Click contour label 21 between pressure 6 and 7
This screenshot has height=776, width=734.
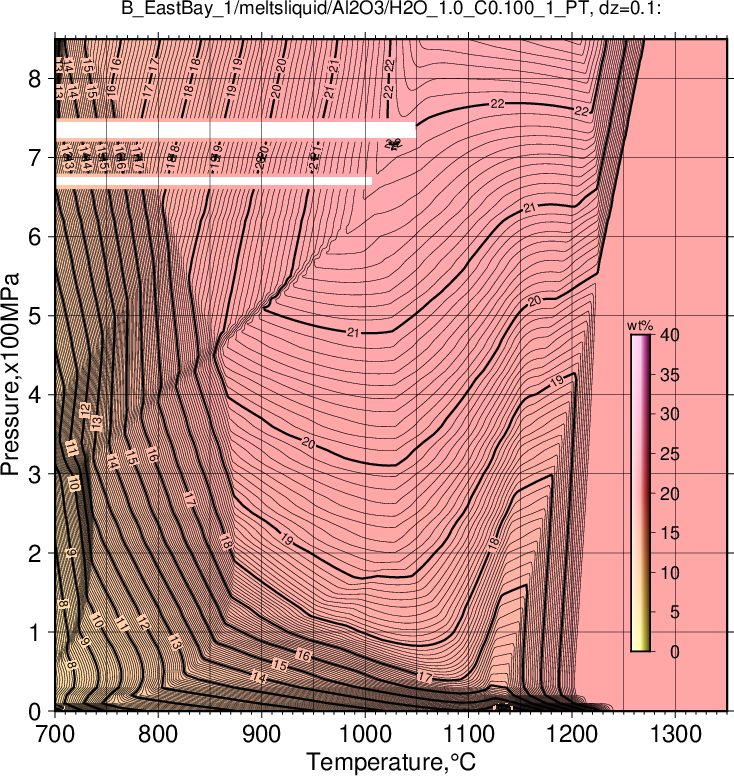(530, 208)
